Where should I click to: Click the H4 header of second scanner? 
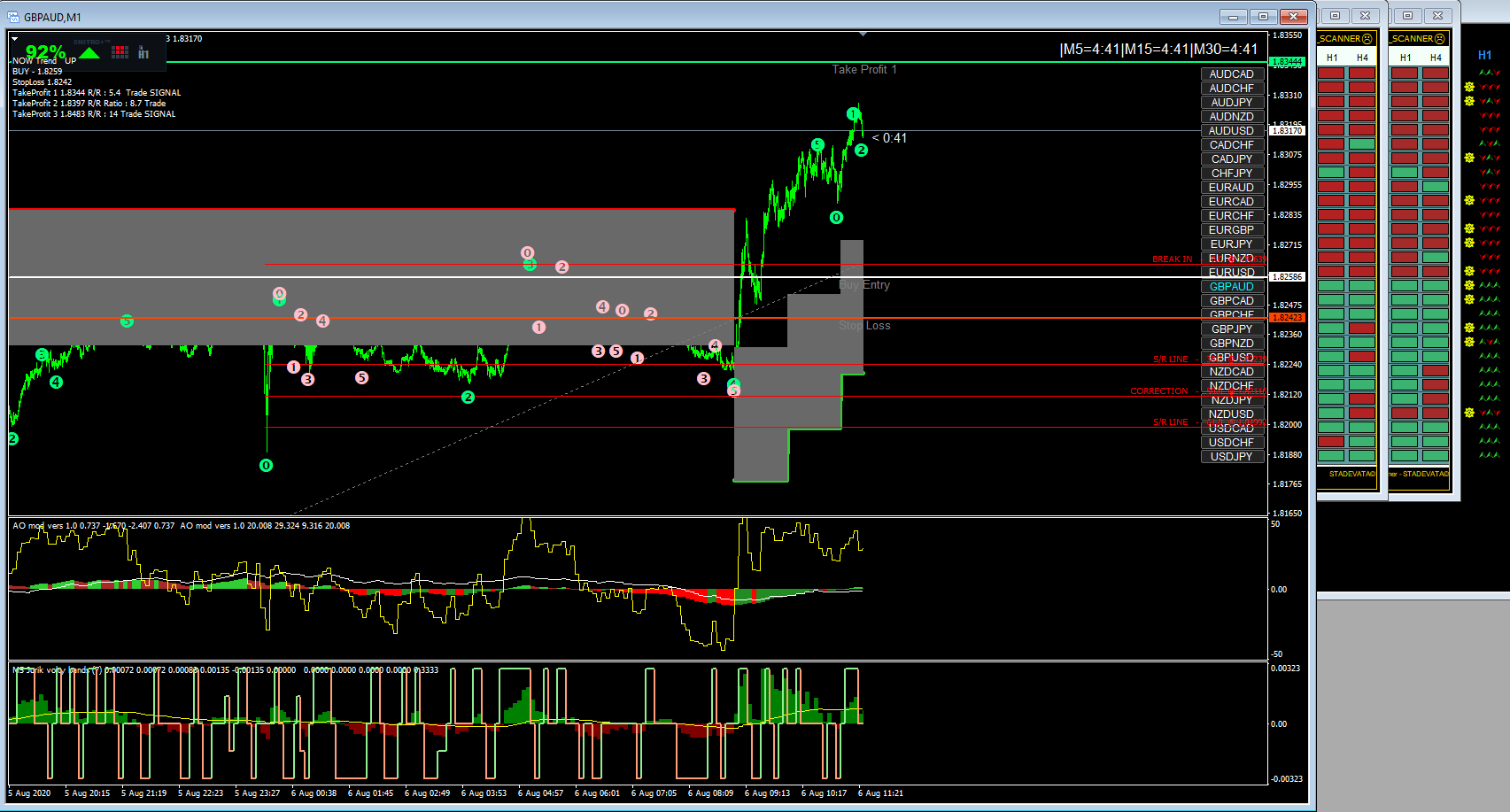(x=1436, y=58)
